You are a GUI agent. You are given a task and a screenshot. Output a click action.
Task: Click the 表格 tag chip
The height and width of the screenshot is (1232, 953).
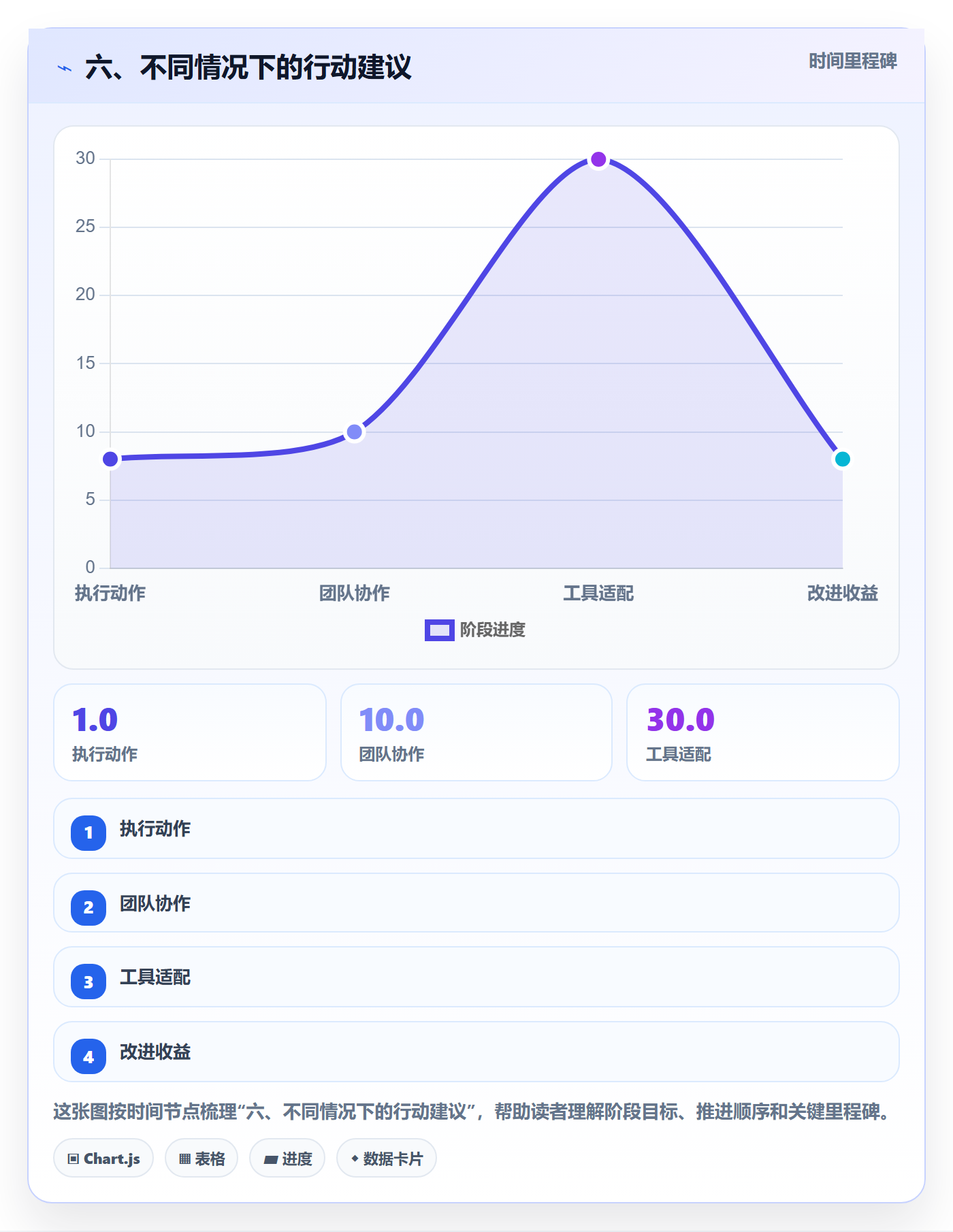click(201, 1158)
